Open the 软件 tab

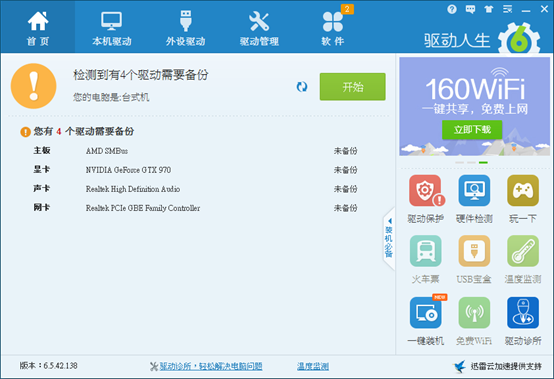coord(332,28)
